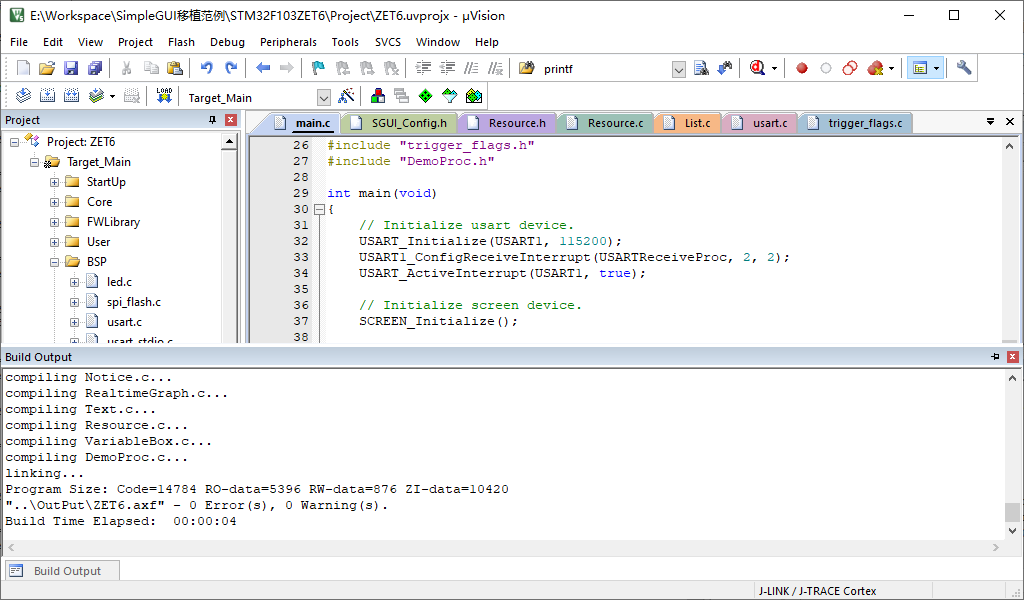The width and height of the screenshot is (1024, 600).
Task: Comment out the selected lines
Action: [472, 68]
